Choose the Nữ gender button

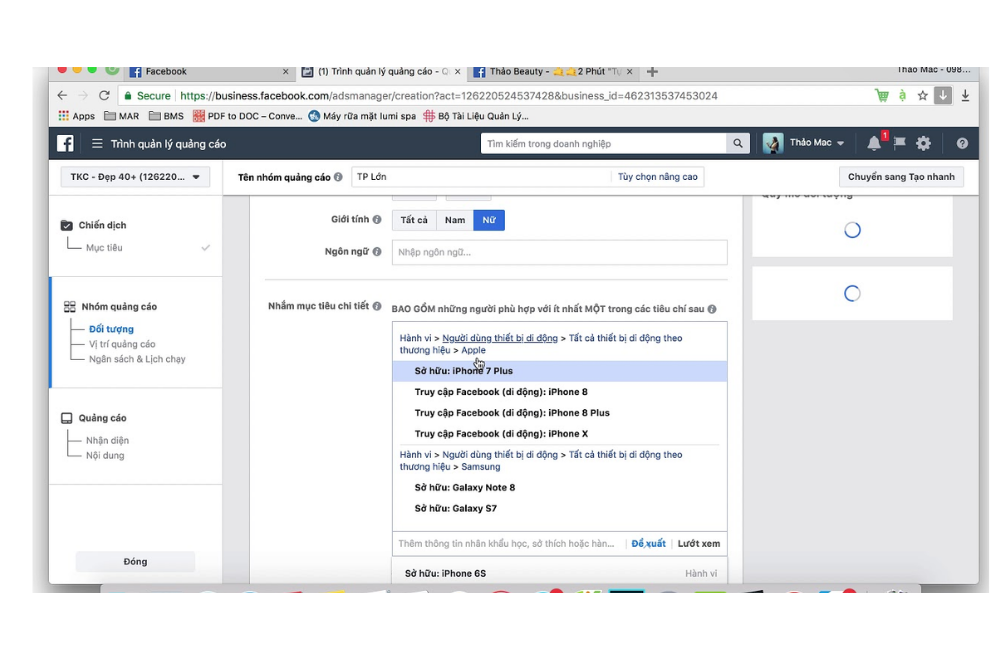click(489, 220)
